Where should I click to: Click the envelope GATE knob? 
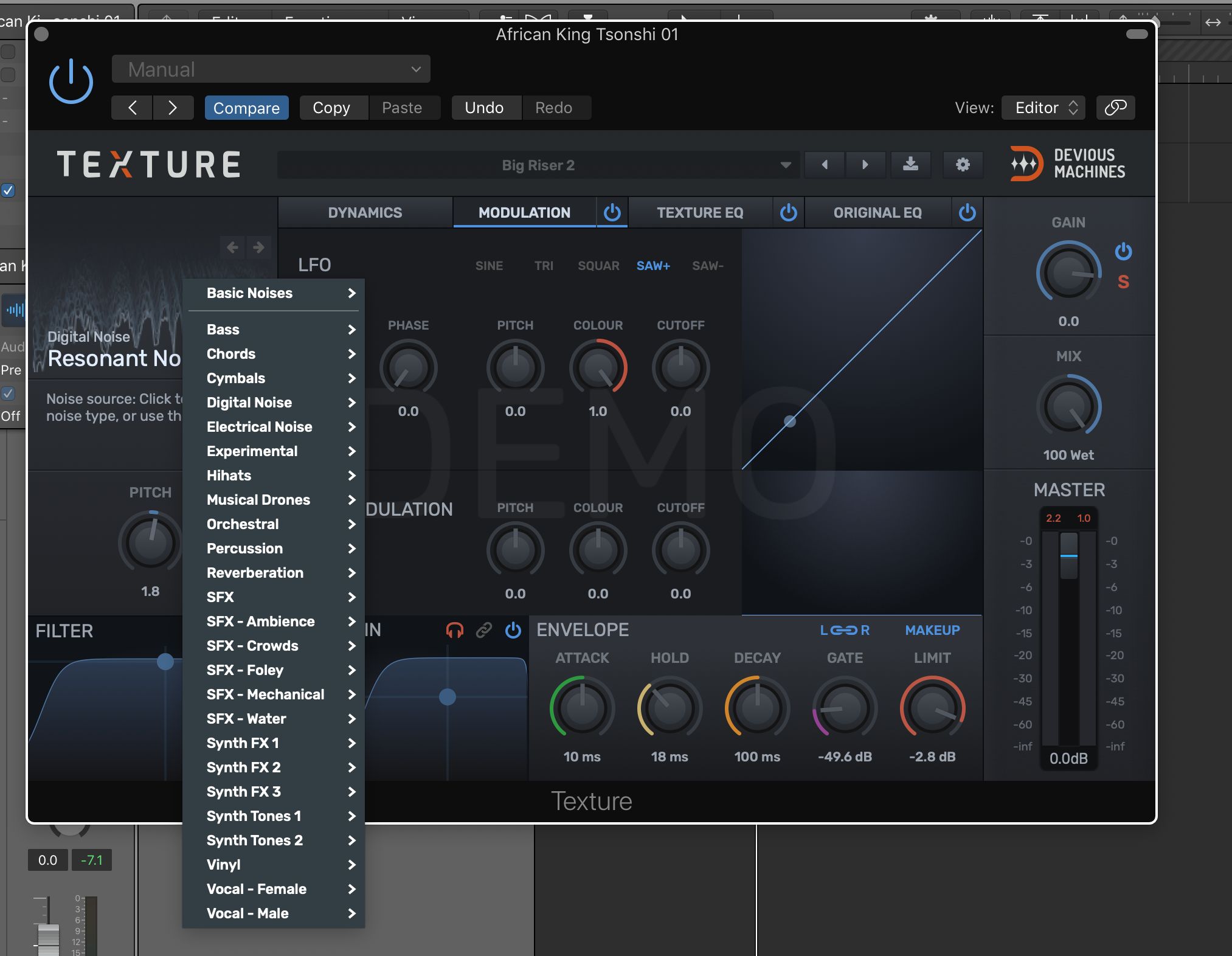[845, 708]
